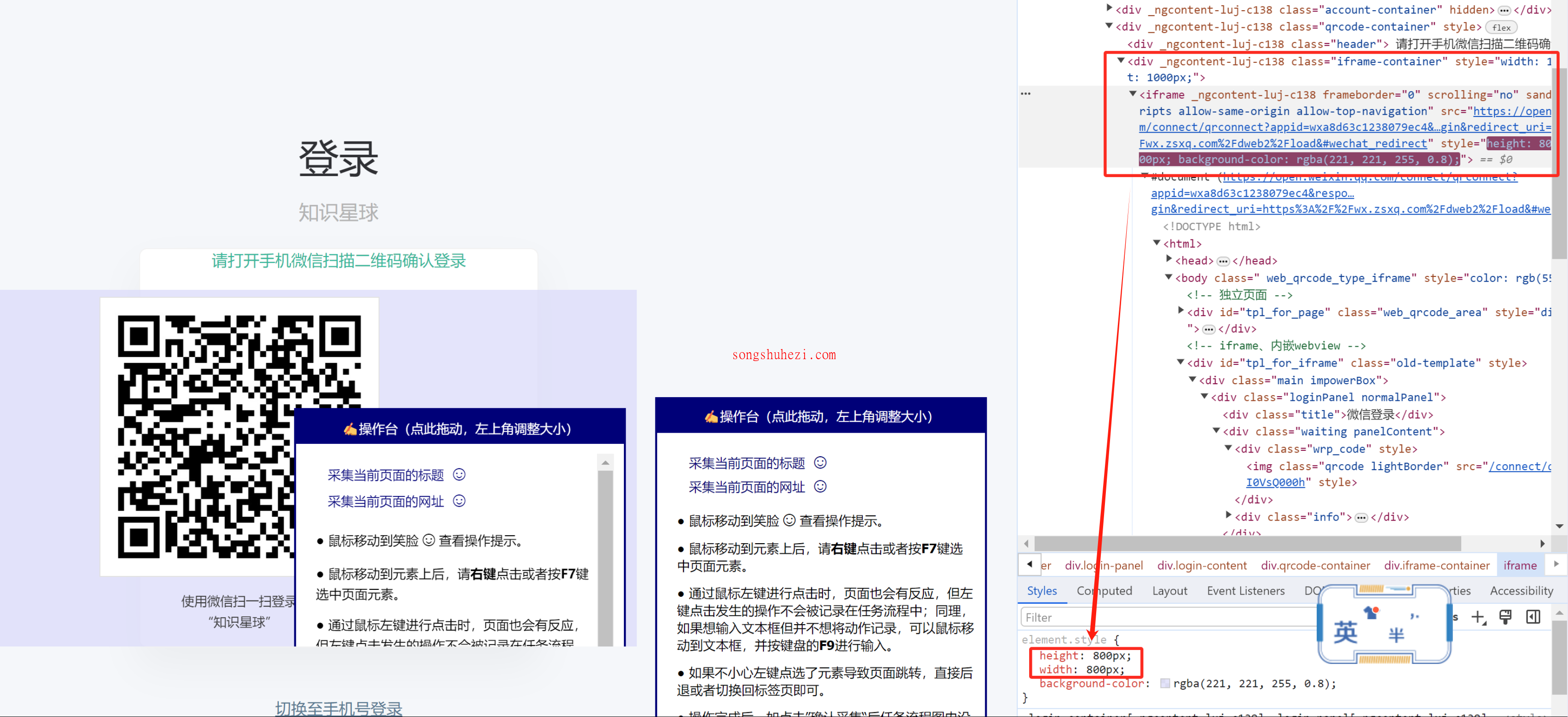Click the flex badge on qrcode-container
The image size is (1568, 717).
(1501, 27)
